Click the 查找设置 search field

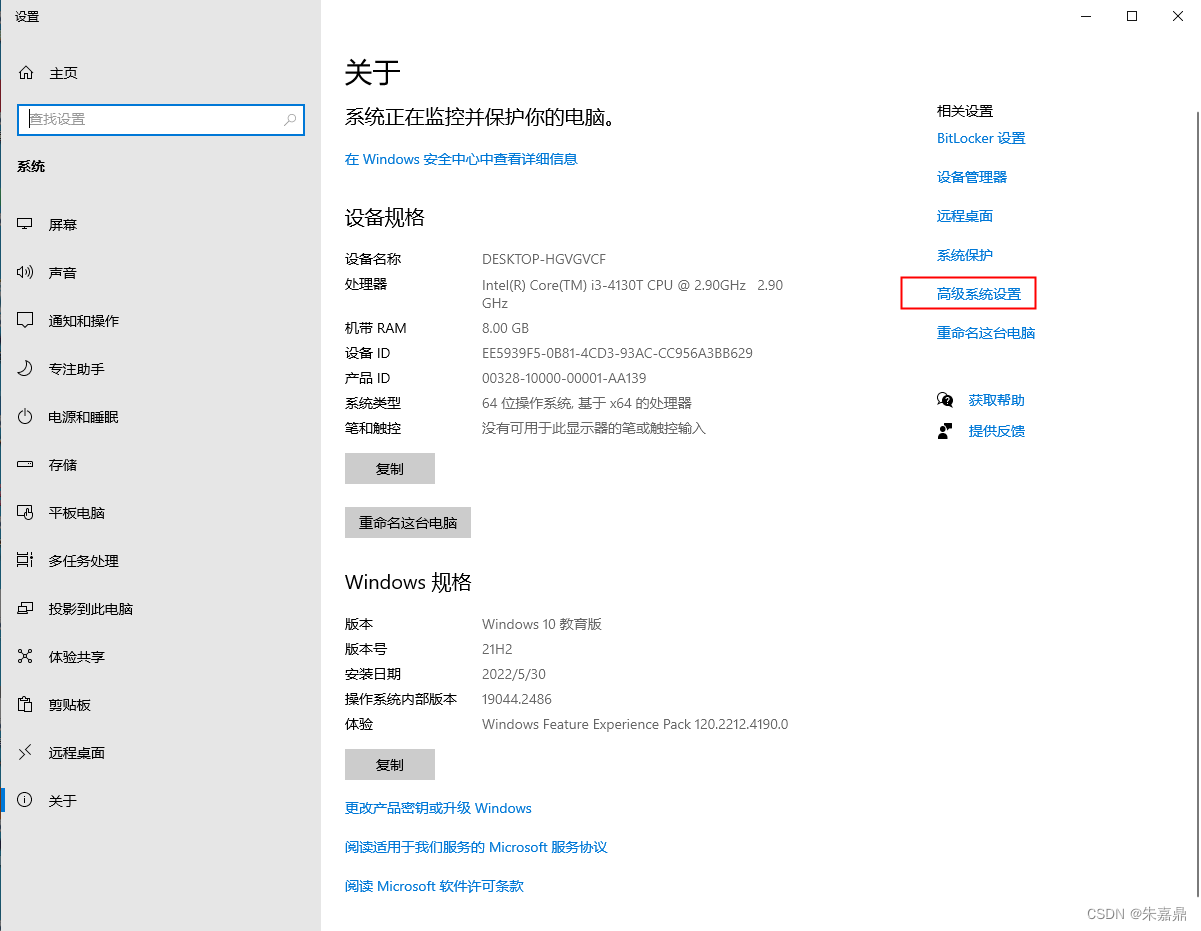tap(161, 119)
